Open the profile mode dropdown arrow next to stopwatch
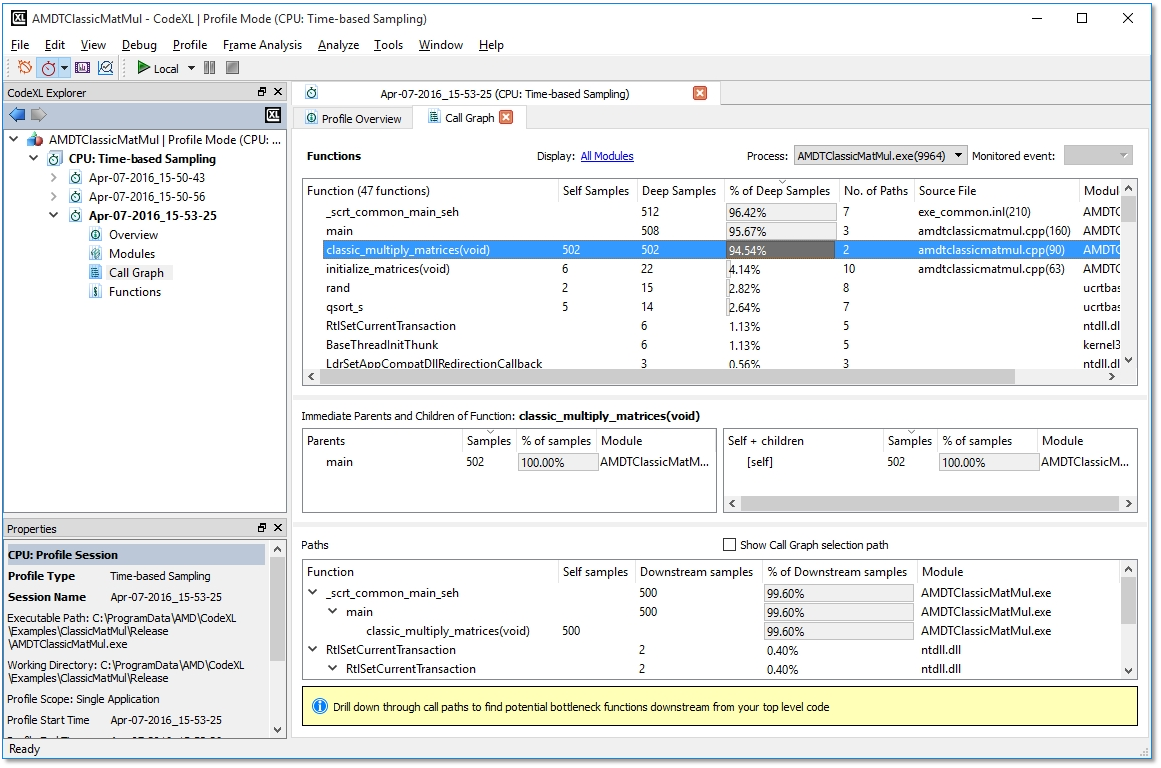The height and width of the screenshot is (768, 1161). [x=64, y=68]
